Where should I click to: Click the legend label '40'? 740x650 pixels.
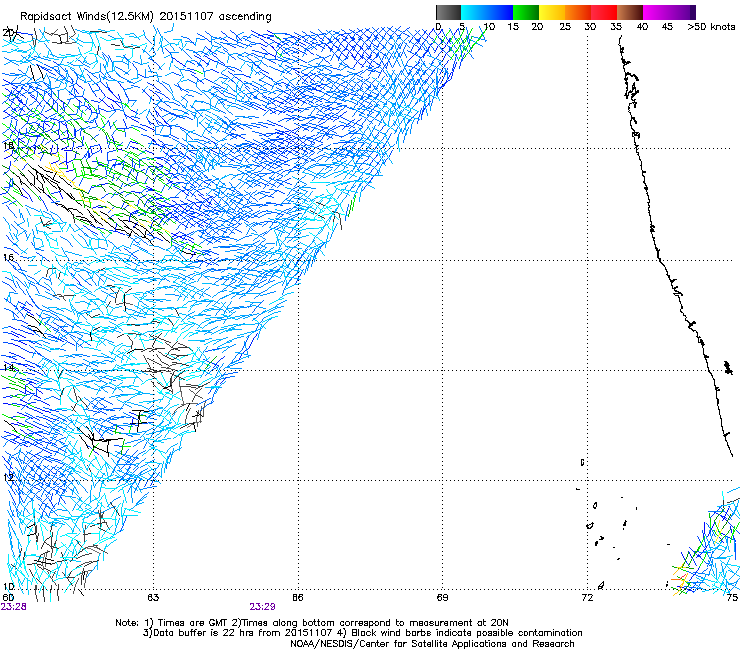click(642, 27)
